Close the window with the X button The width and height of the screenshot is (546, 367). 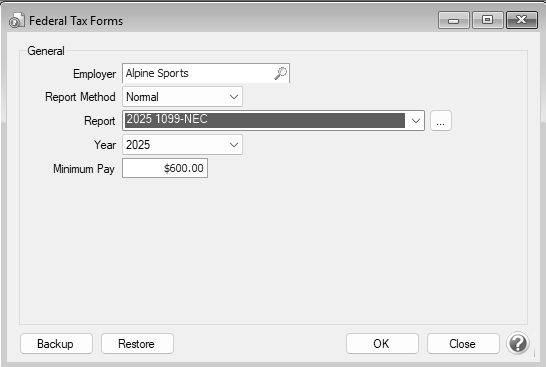[522, 20]
